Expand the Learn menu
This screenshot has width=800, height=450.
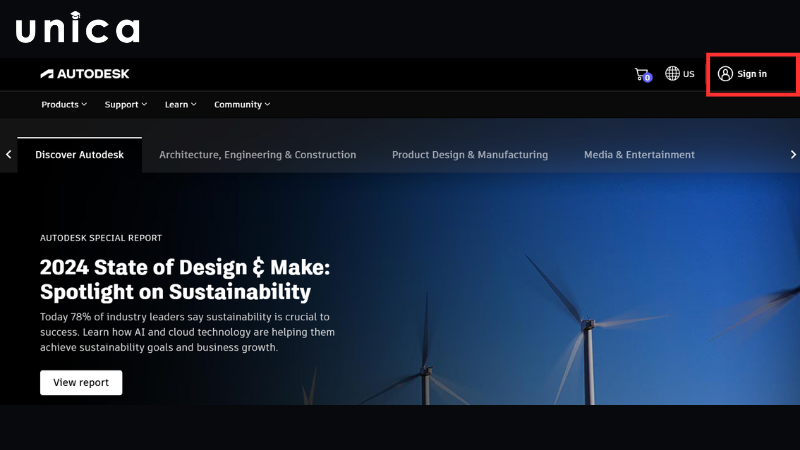coord(181,105)
